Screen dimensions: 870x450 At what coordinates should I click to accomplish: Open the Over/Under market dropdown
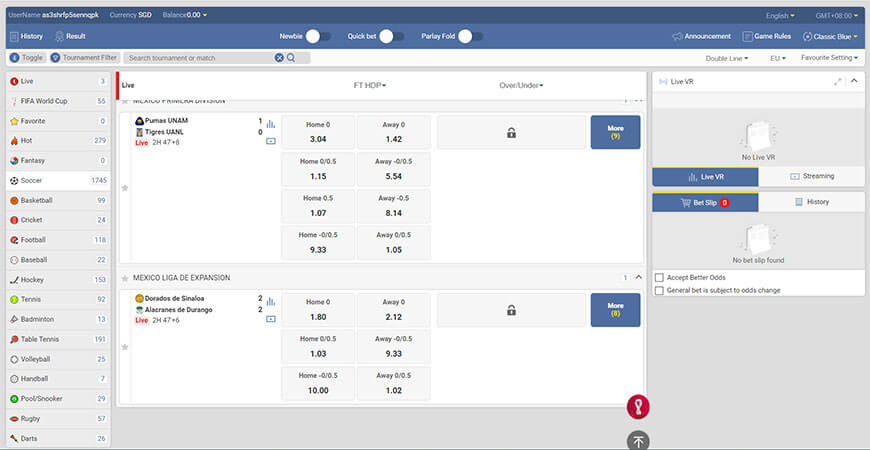point(521,85)
